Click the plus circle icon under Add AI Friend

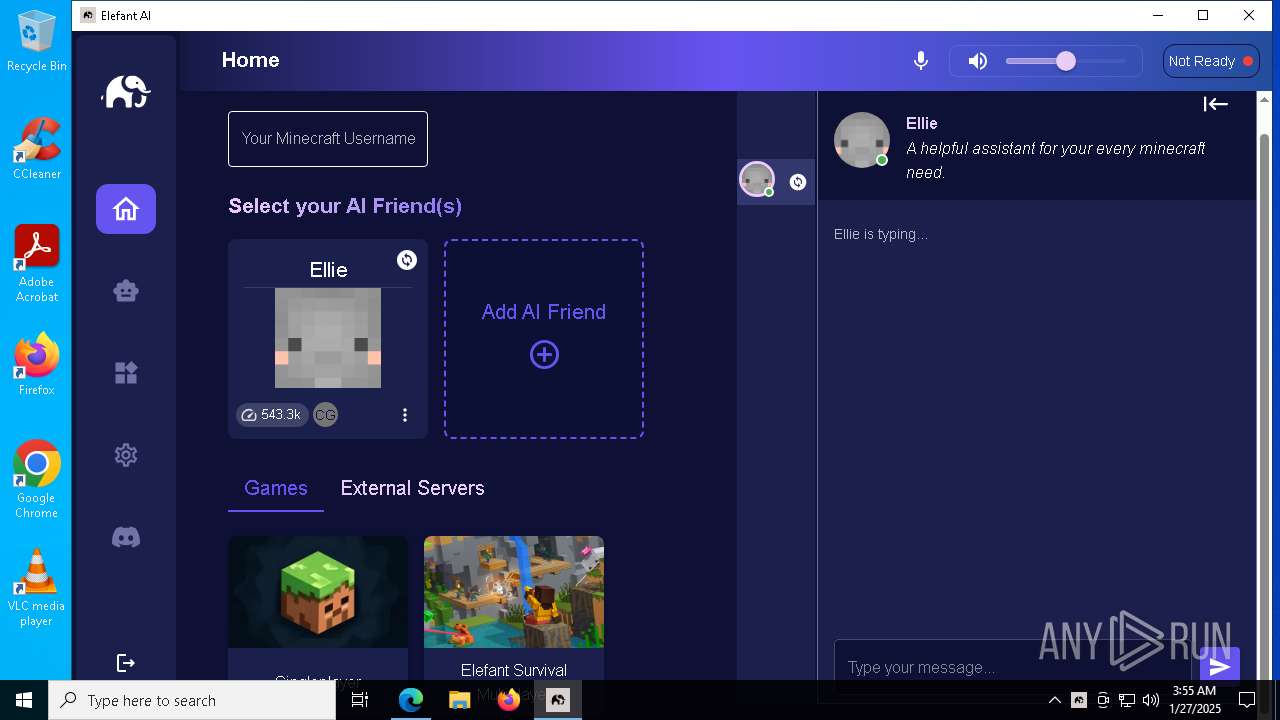(544, 355)
